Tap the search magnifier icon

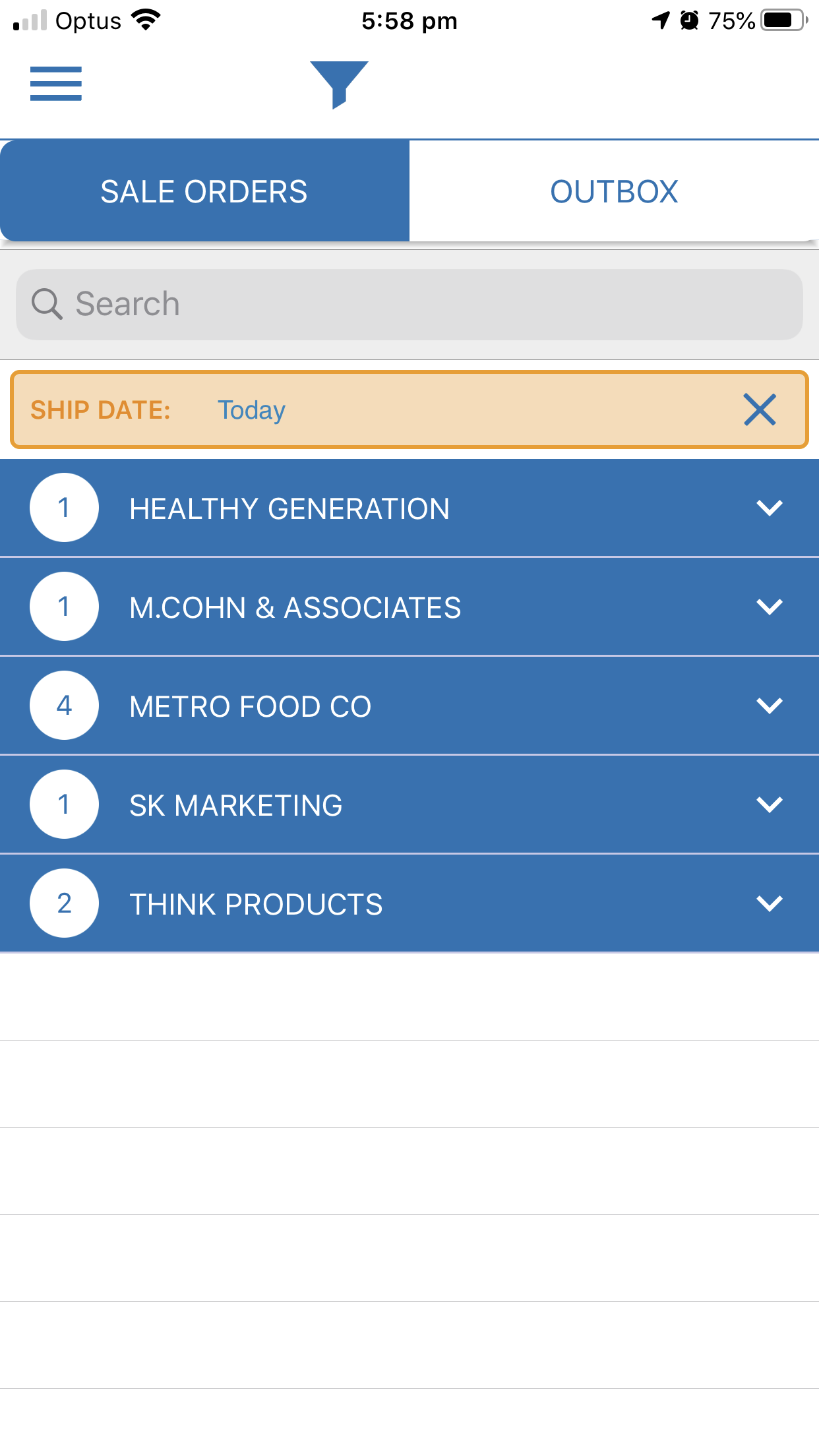point(47,304)
